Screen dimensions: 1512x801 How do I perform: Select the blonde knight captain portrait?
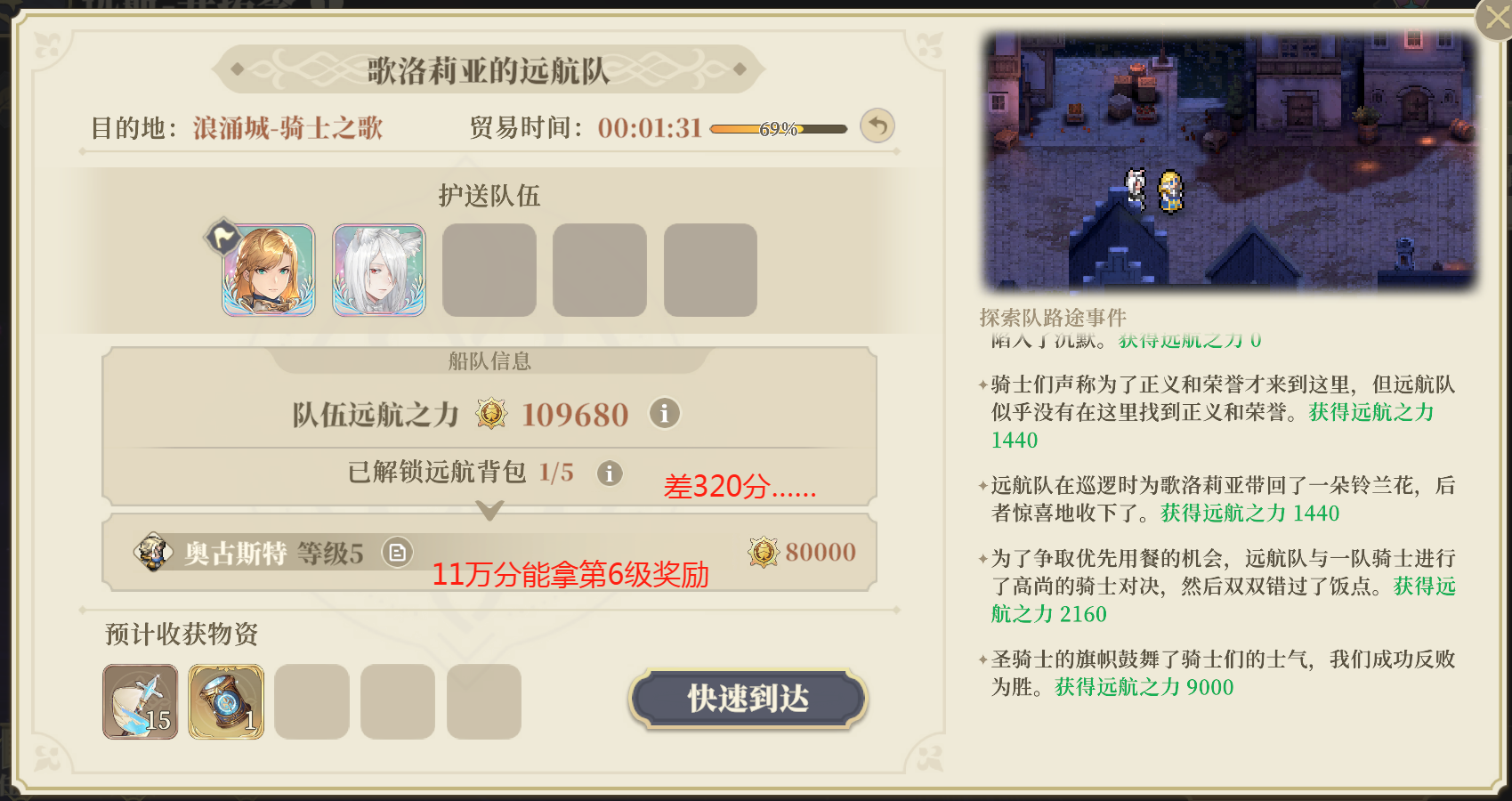pyautogui.click(x=268, y=270)
